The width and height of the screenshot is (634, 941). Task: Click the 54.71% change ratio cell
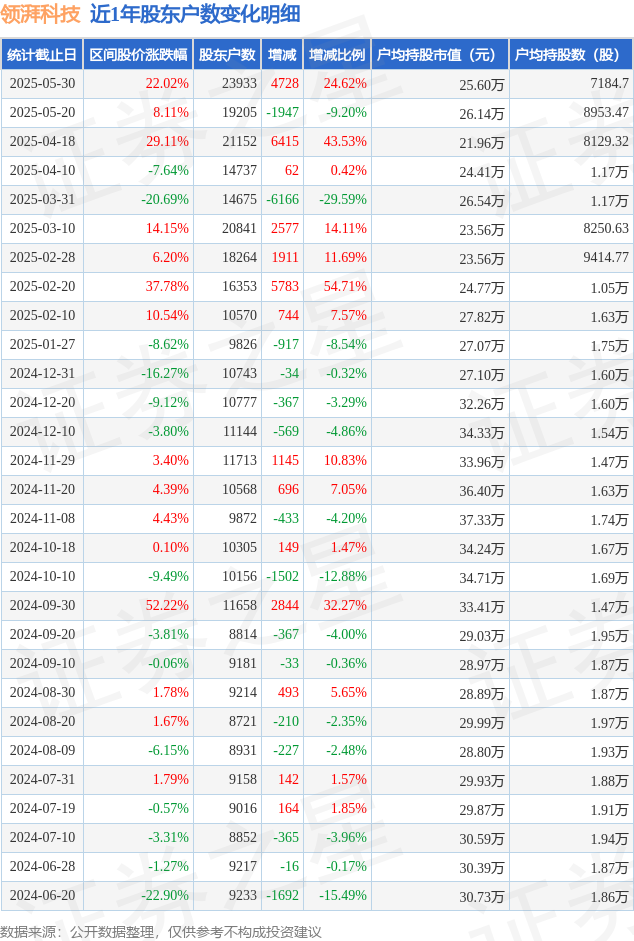point(345,286)
